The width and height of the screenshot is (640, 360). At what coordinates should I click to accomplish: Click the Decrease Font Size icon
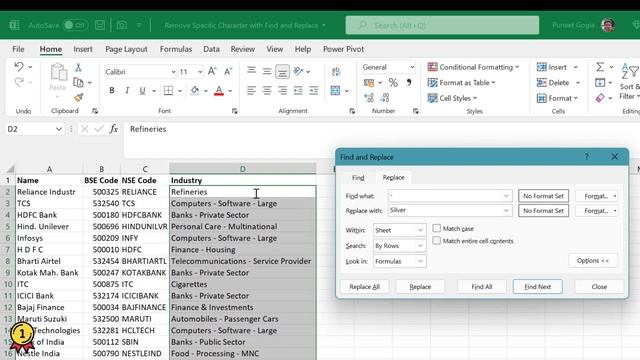(228, 72)
